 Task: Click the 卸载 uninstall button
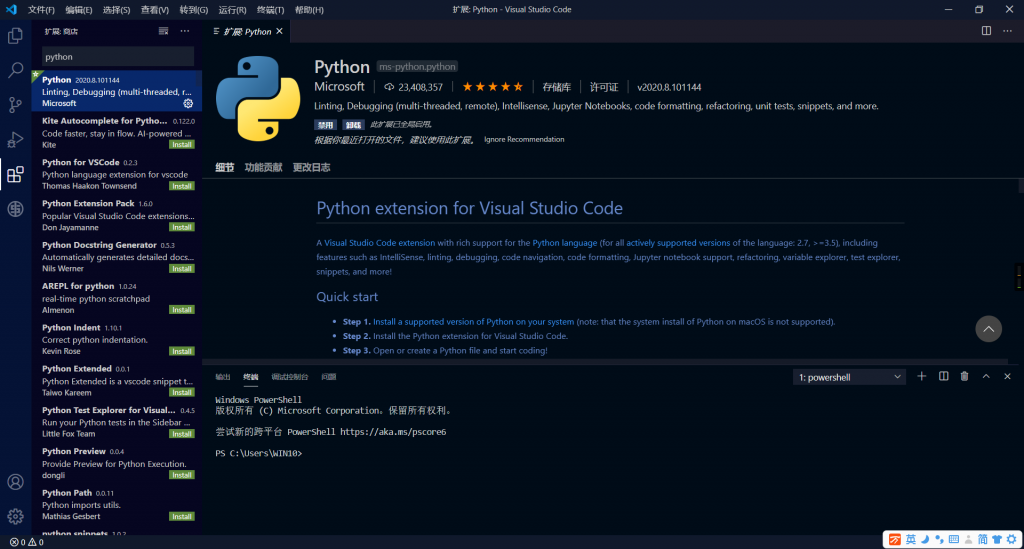[353, 125]
